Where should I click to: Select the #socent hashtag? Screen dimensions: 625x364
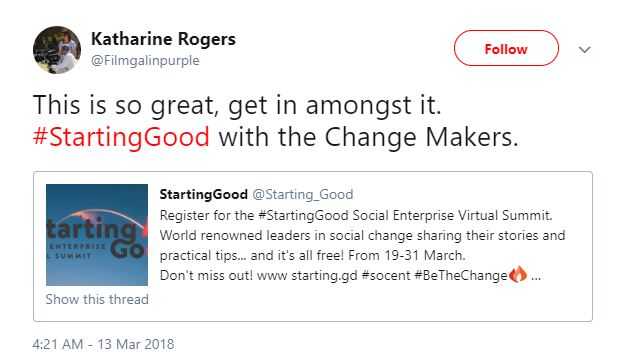(386, 275)
